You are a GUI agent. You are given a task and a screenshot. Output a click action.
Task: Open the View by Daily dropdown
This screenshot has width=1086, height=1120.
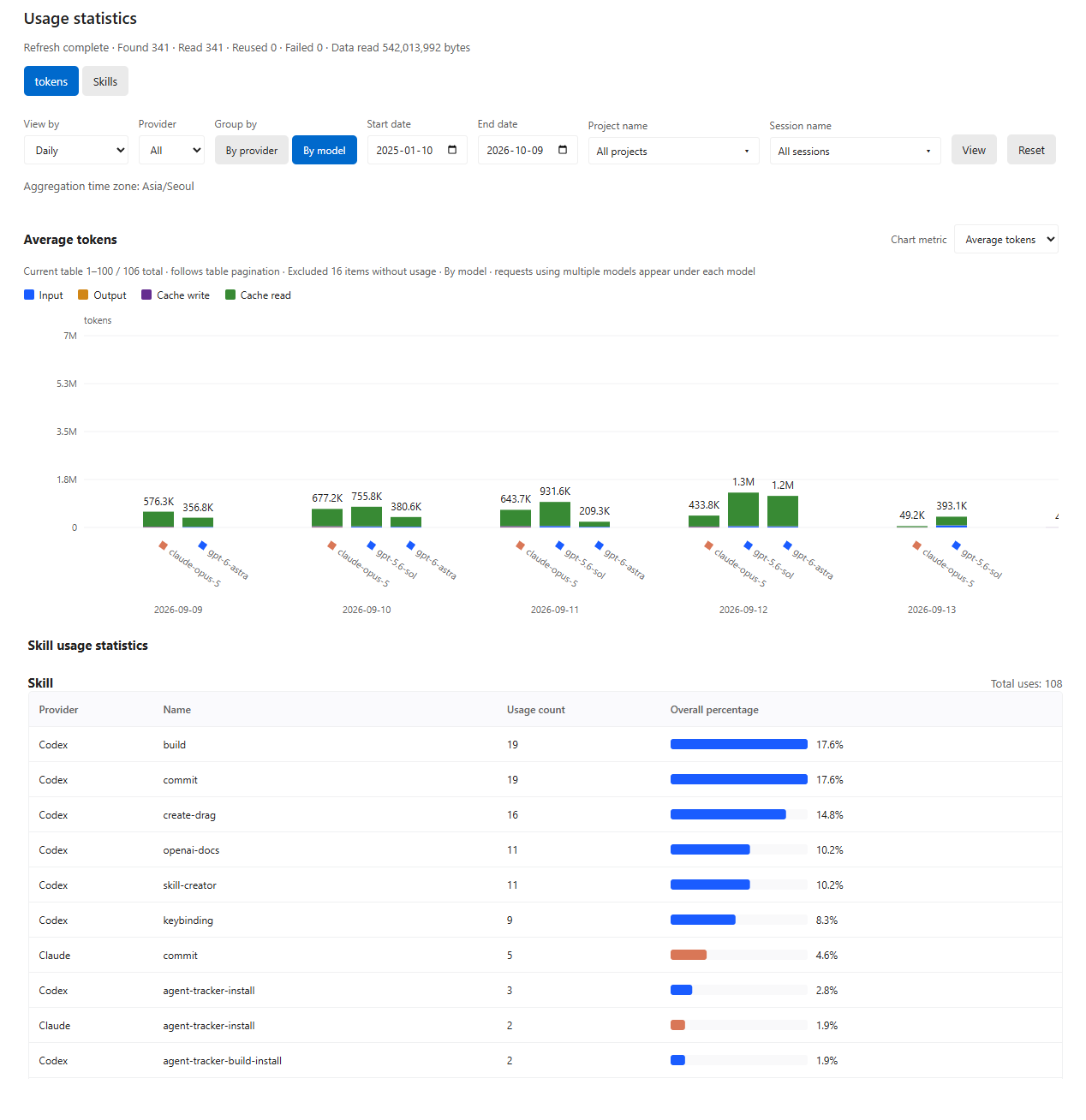(x=76, y=150)
